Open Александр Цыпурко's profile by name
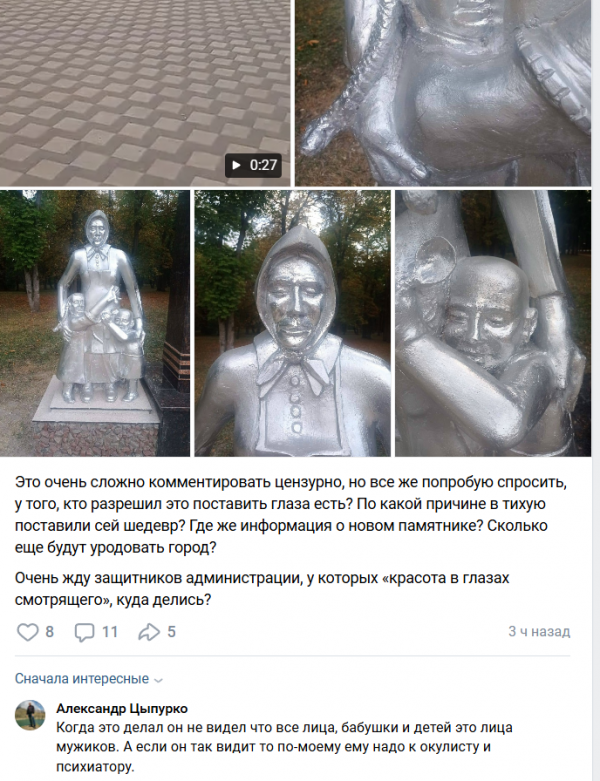The image size is (600, 781). (122, 708)
